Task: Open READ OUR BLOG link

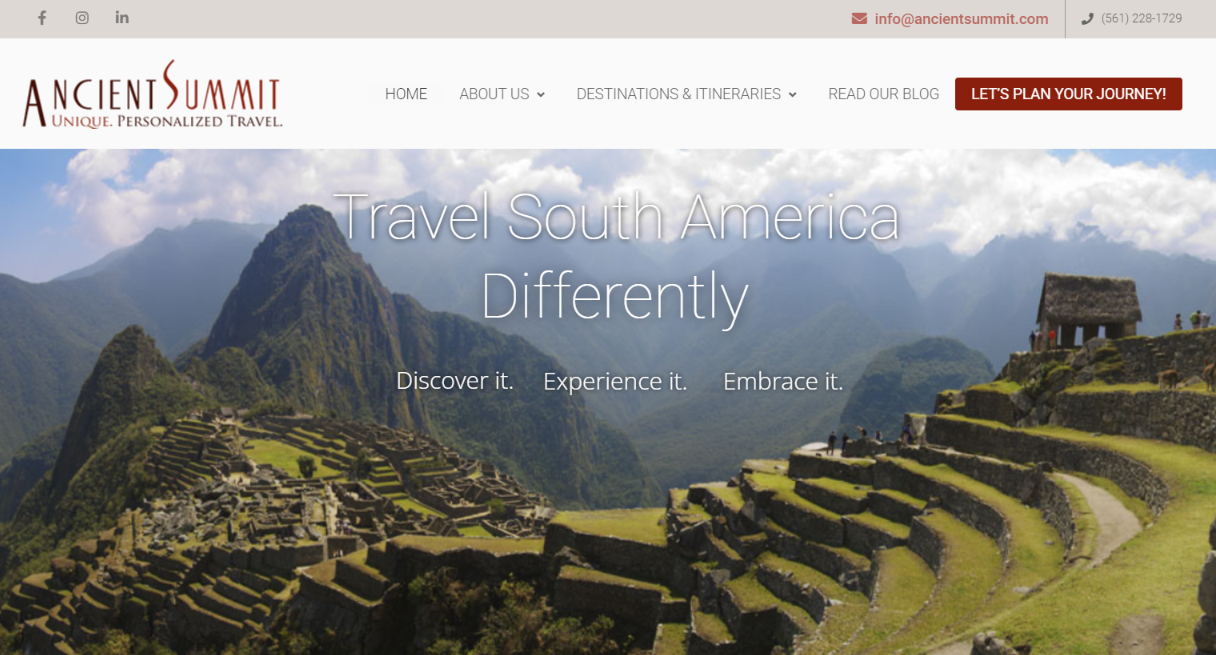Action: pos(884,94)
